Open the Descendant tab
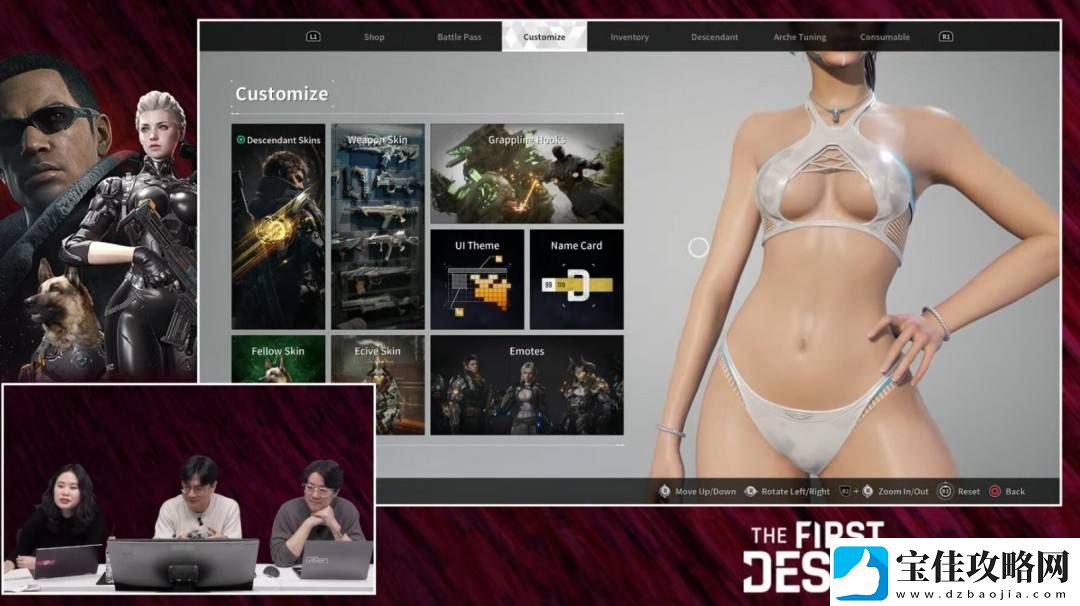Image resolution: width=1080 pixels, height=606 pixels. pos(714,37)
